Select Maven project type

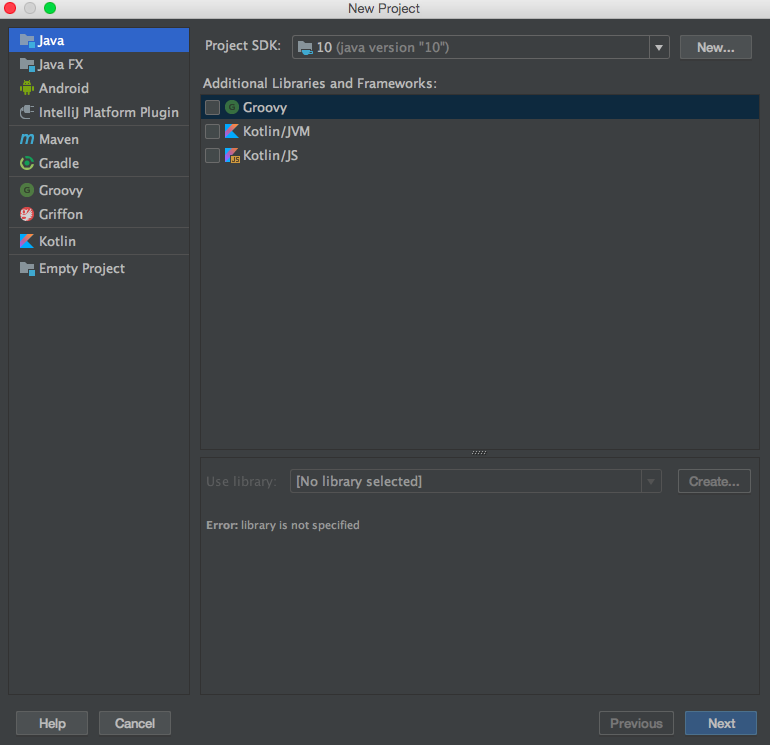click(99, 139)
